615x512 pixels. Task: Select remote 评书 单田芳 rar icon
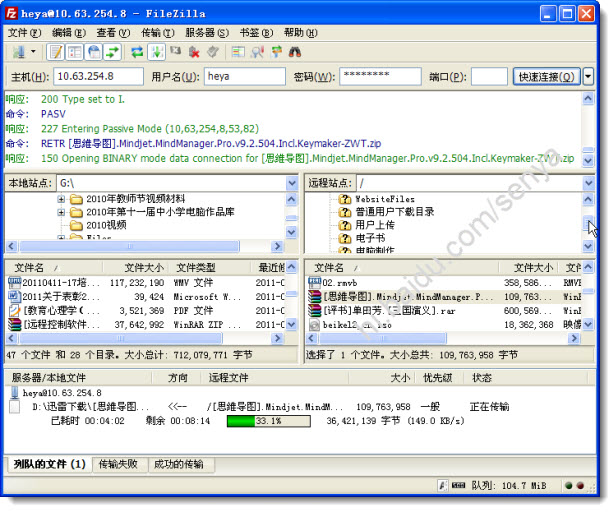[x=315, y=311]
